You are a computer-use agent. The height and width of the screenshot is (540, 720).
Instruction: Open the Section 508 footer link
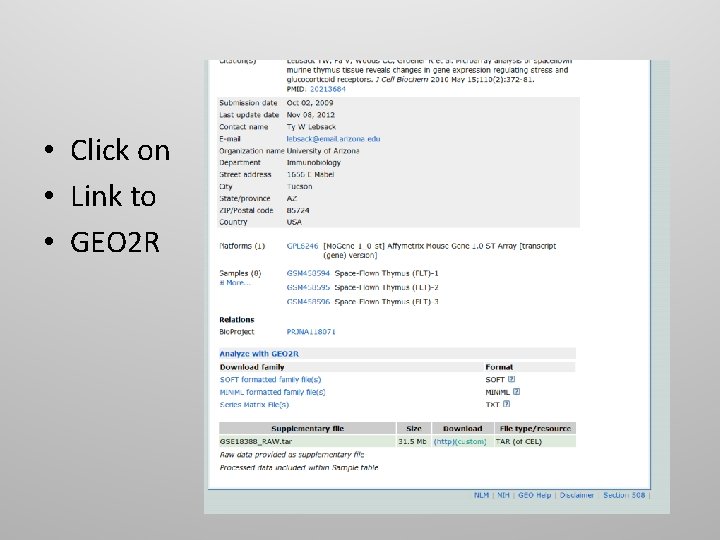click(624, 495)
